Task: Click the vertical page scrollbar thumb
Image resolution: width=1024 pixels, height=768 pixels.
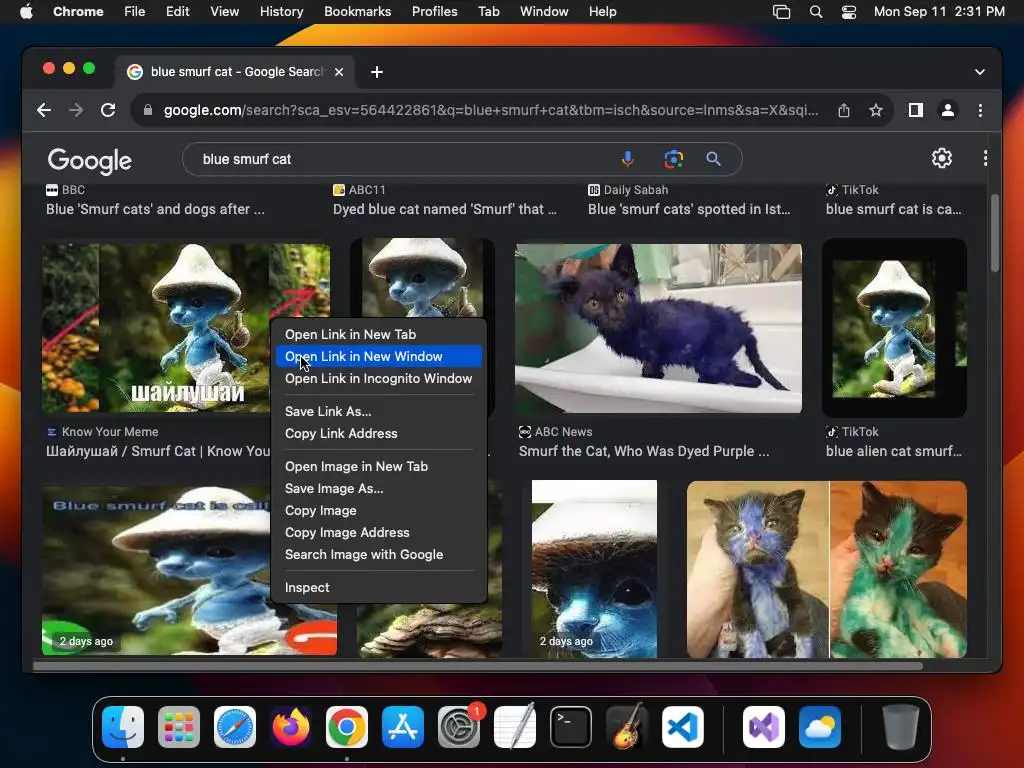Action: 994,232
